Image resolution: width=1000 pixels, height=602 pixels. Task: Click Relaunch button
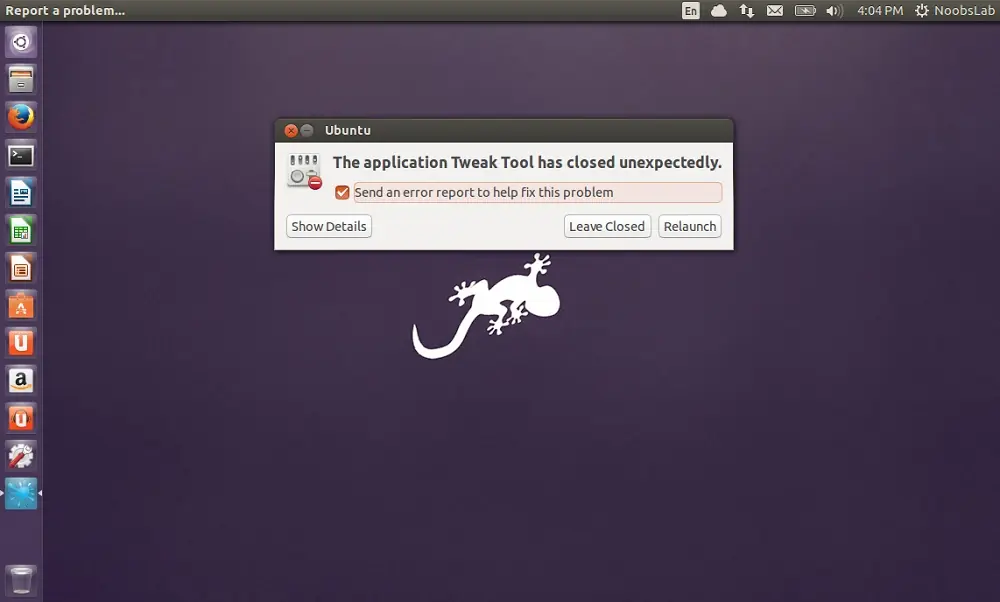click(x=690, y=226)
